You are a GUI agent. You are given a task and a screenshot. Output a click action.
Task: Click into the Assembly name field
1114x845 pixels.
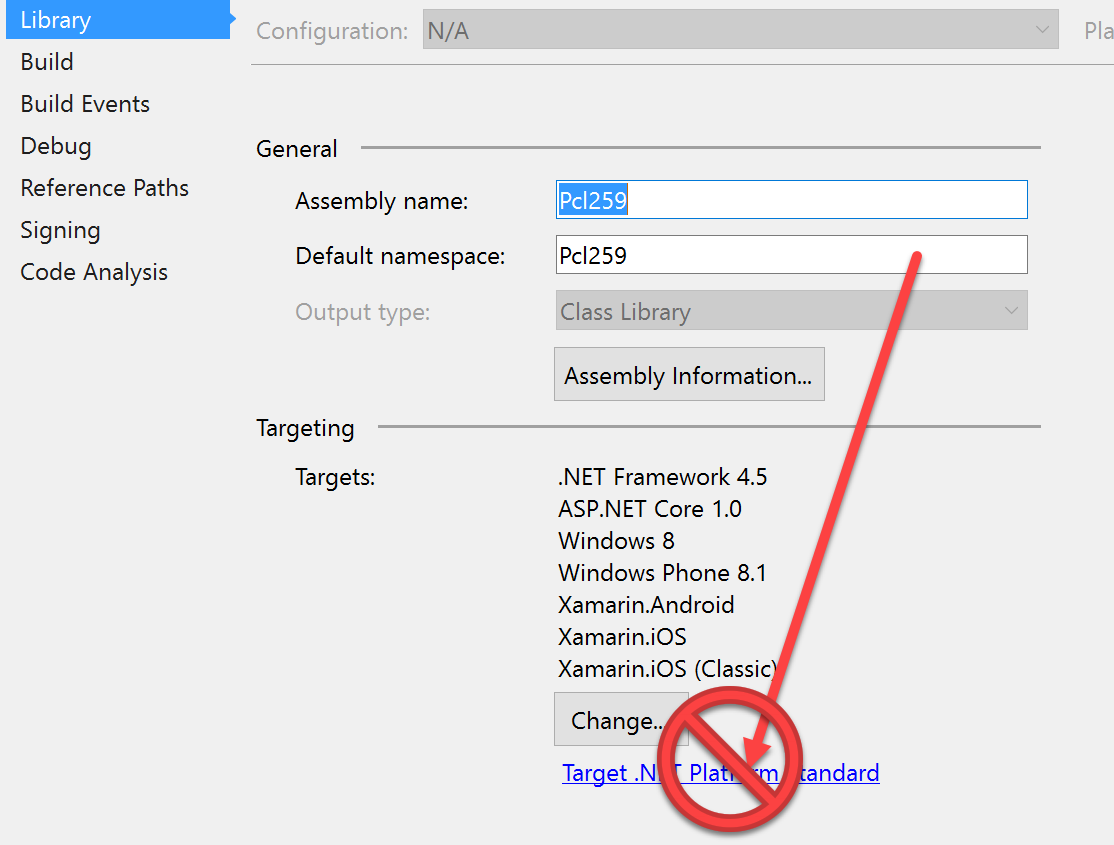tap(791, 200)
